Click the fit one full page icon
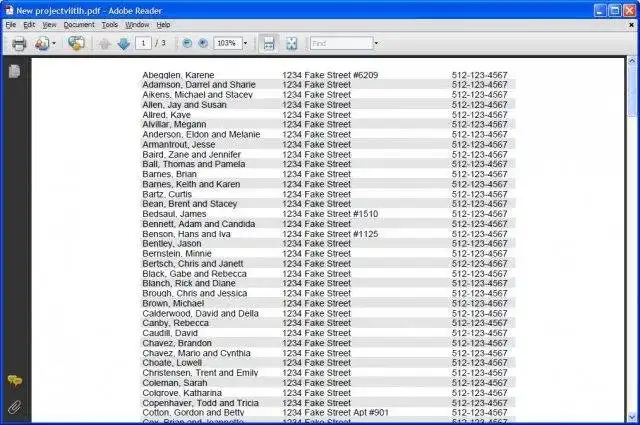The image size is (640, 425). click(291, 43)
